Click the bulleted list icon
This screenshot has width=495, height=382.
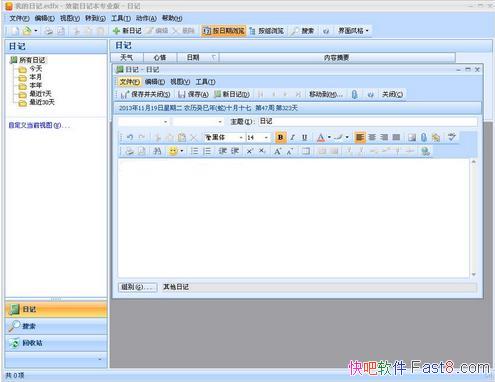click(194, 151)
